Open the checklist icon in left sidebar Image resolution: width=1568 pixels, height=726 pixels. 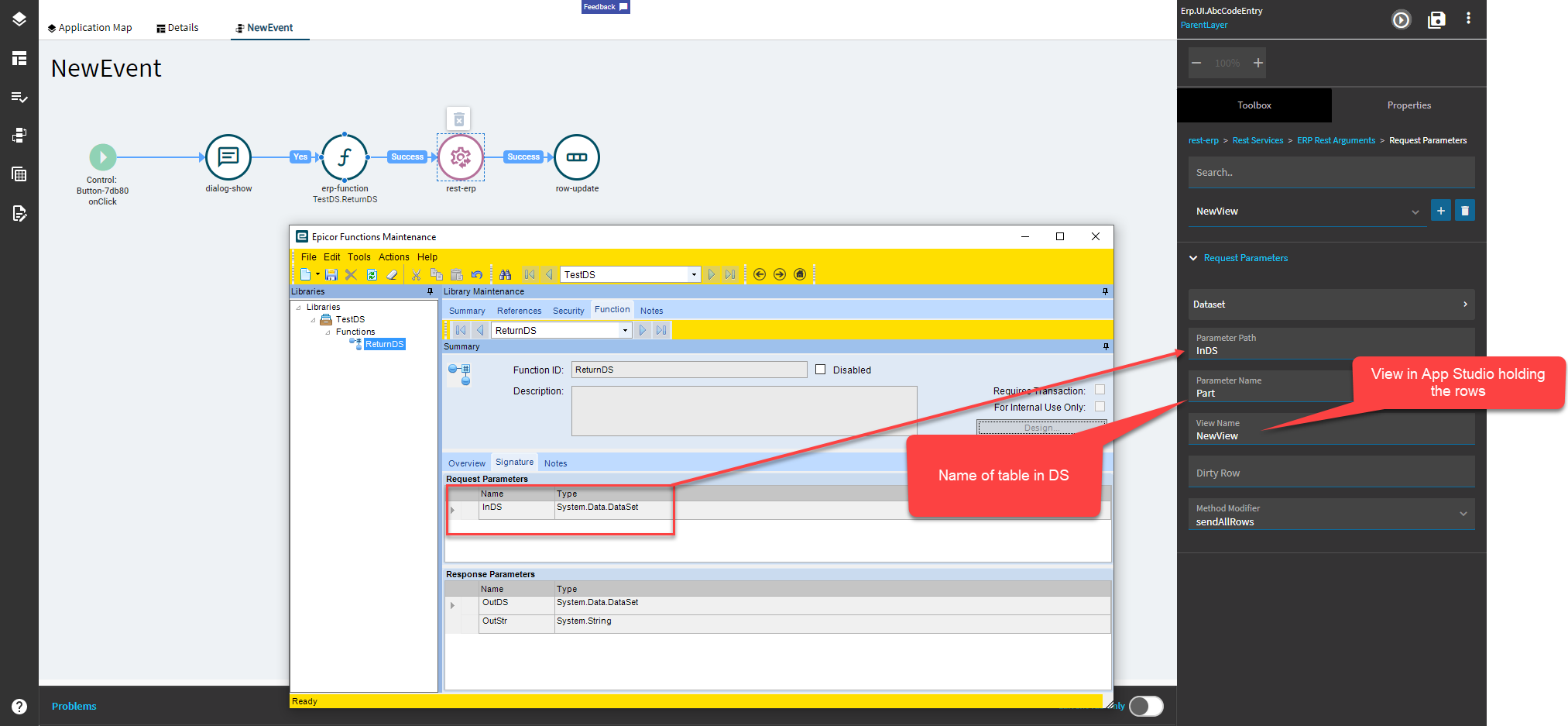pos(19,97)
